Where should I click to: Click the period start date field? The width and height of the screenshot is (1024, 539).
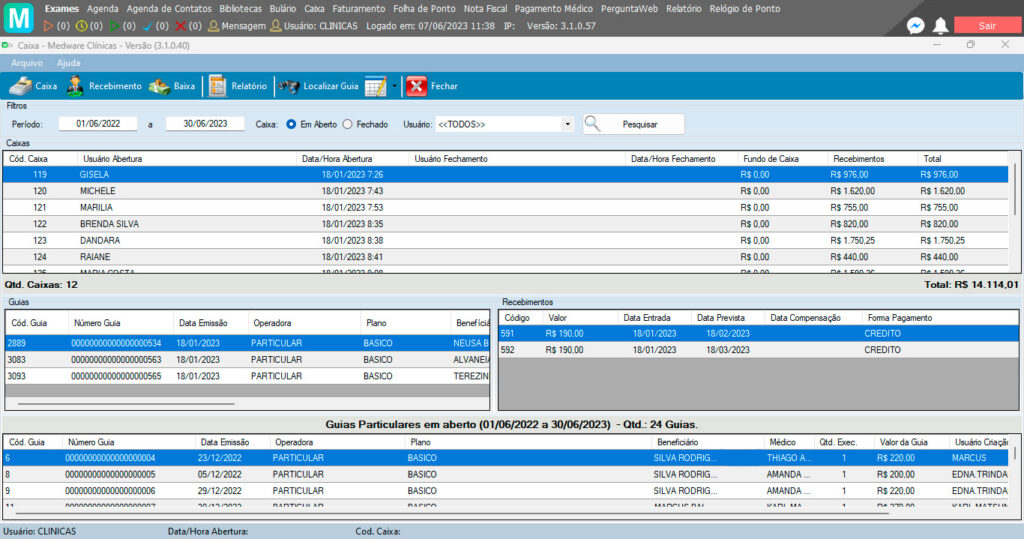(98, 124)
